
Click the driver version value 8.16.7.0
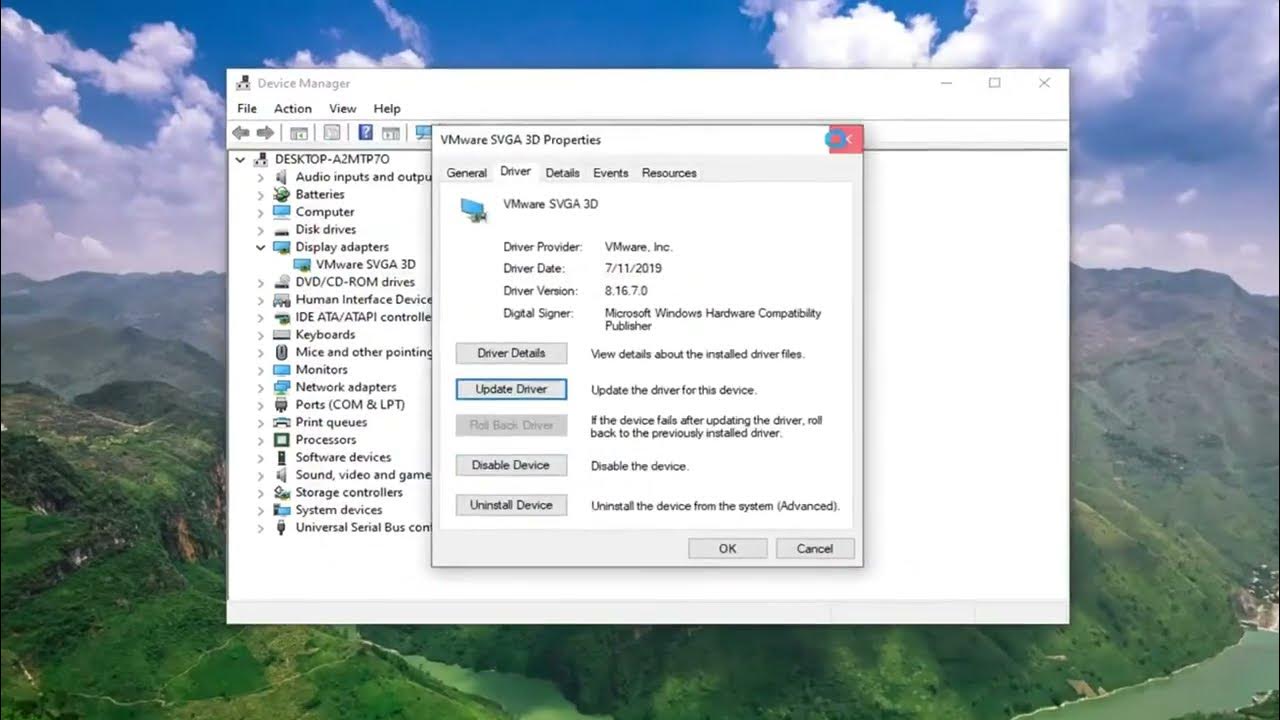tap(626, 291)
